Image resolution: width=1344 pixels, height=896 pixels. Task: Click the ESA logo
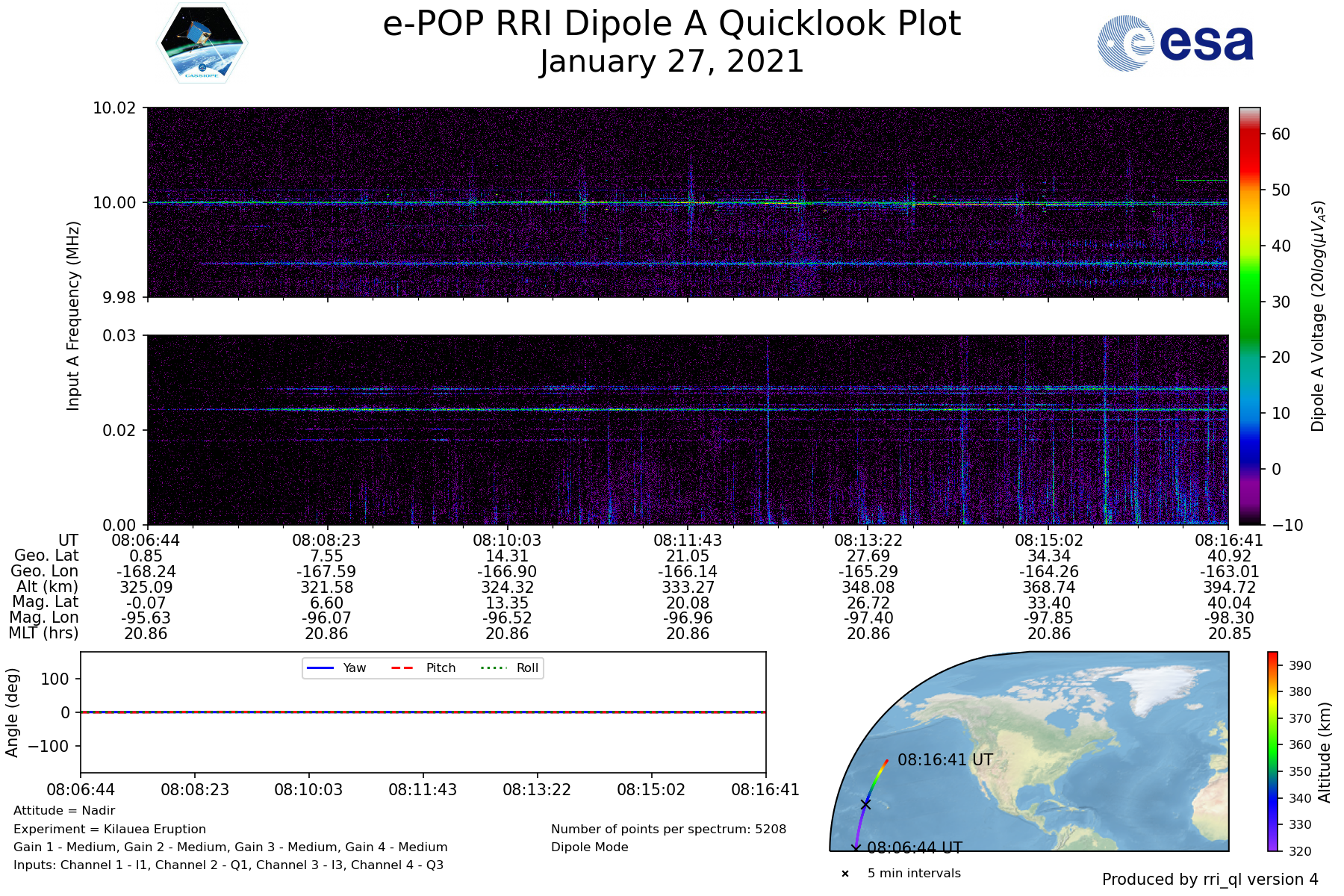1175,43
